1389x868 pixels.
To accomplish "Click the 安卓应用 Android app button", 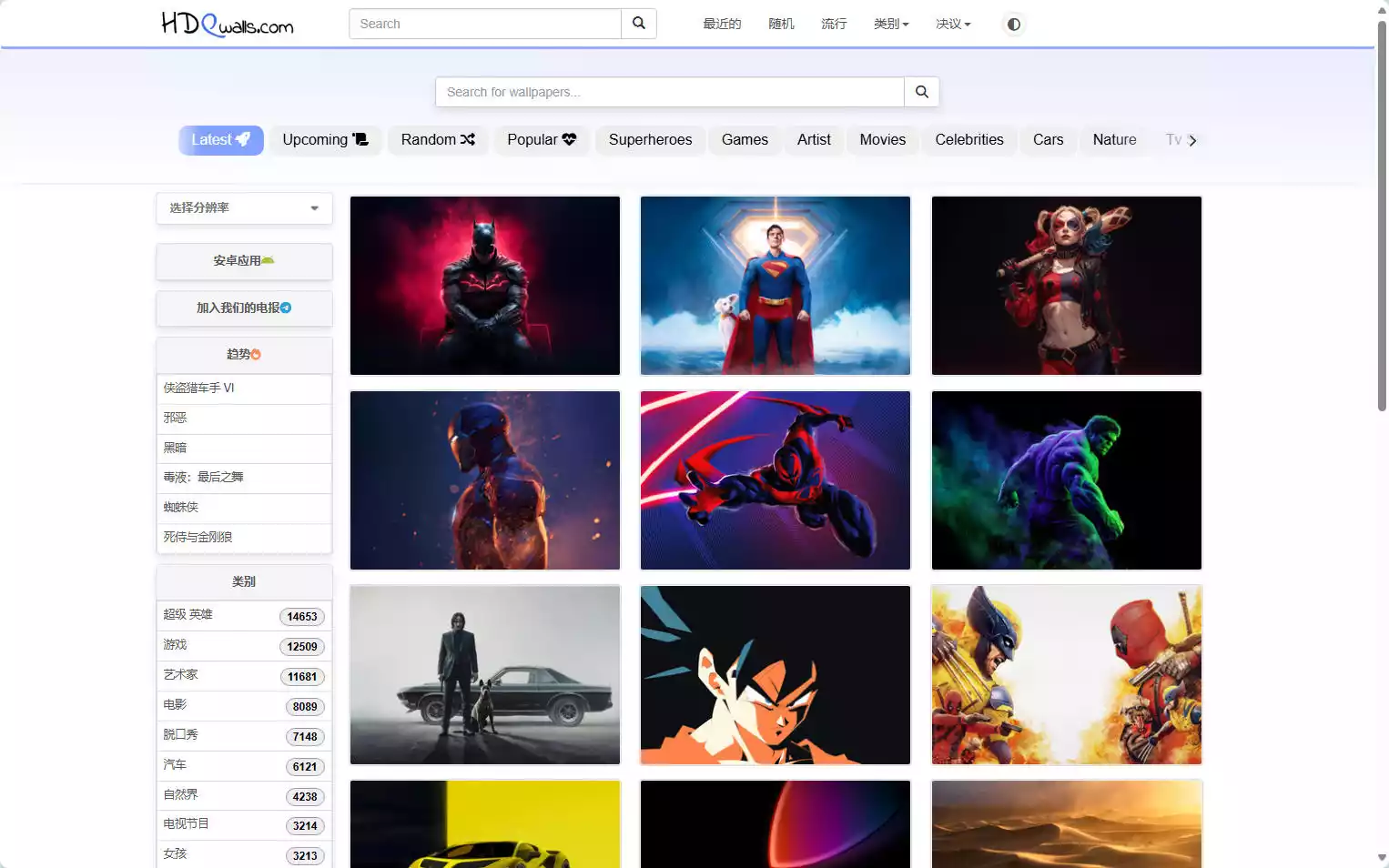I will coord(244,261).
